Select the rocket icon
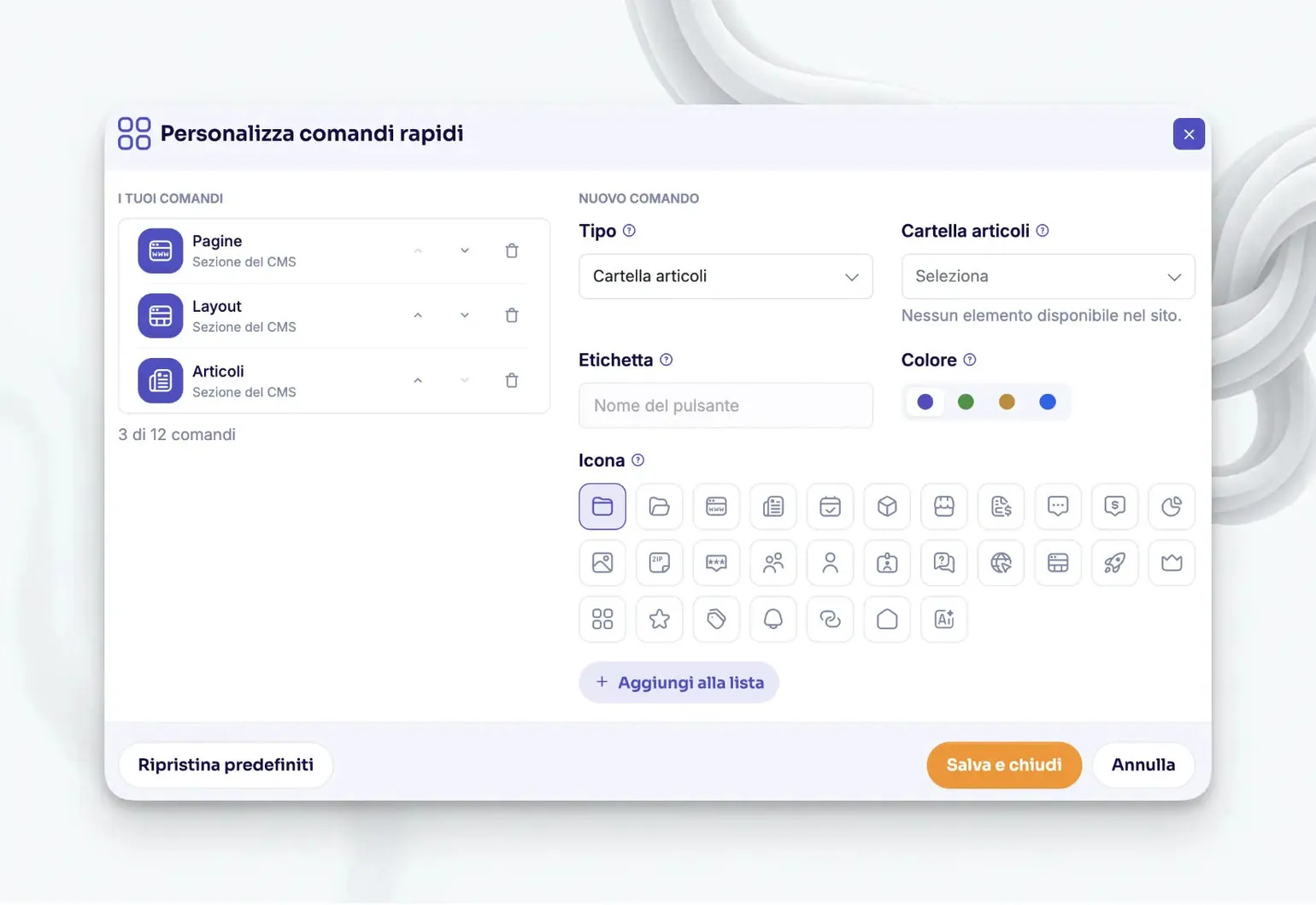 click(1114, 562)
